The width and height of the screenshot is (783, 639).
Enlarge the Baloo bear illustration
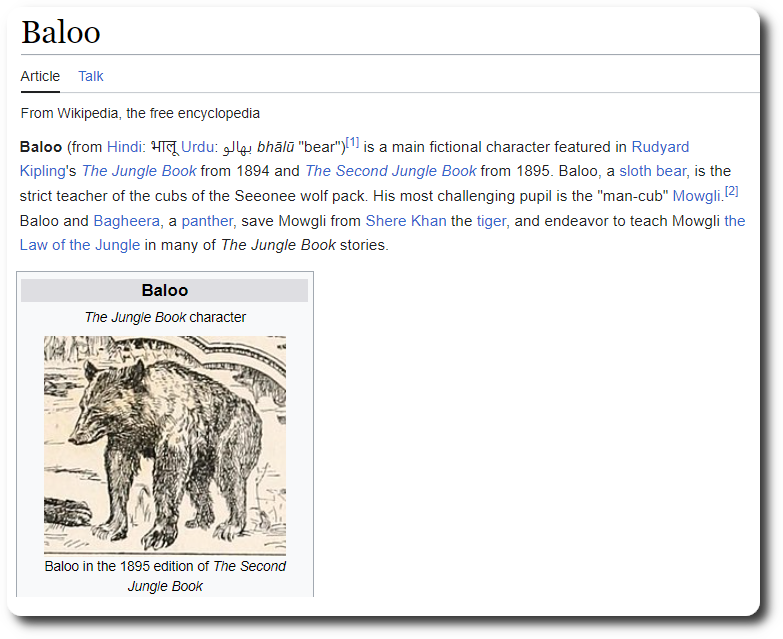165,444
